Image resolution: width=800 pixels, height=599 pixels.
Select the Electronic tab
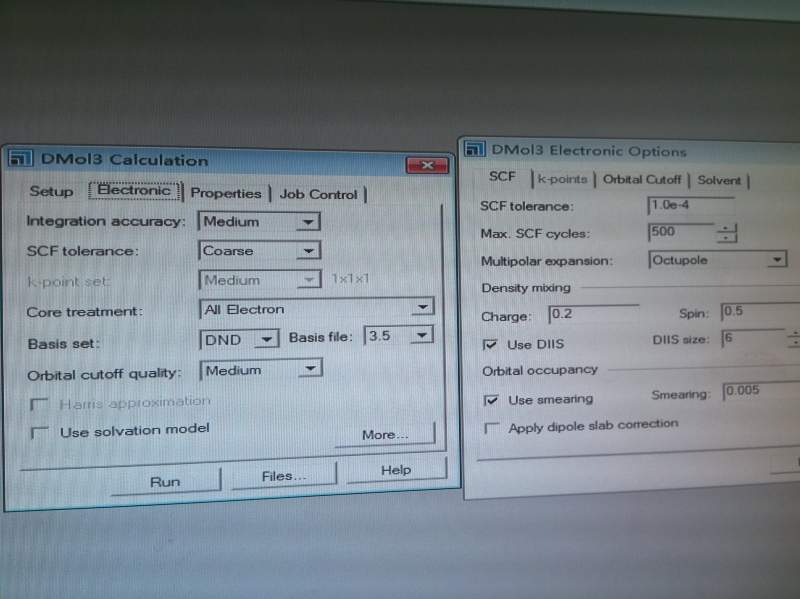point(134,190)
